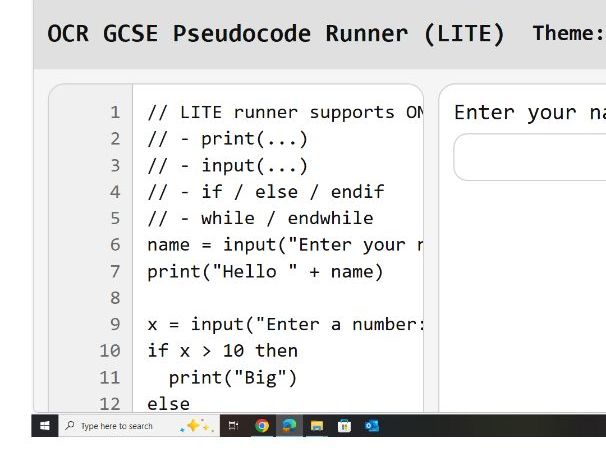Click the comment line while / endwhile
The width and height of the screenshot is (606, 454).
(260, 218)
